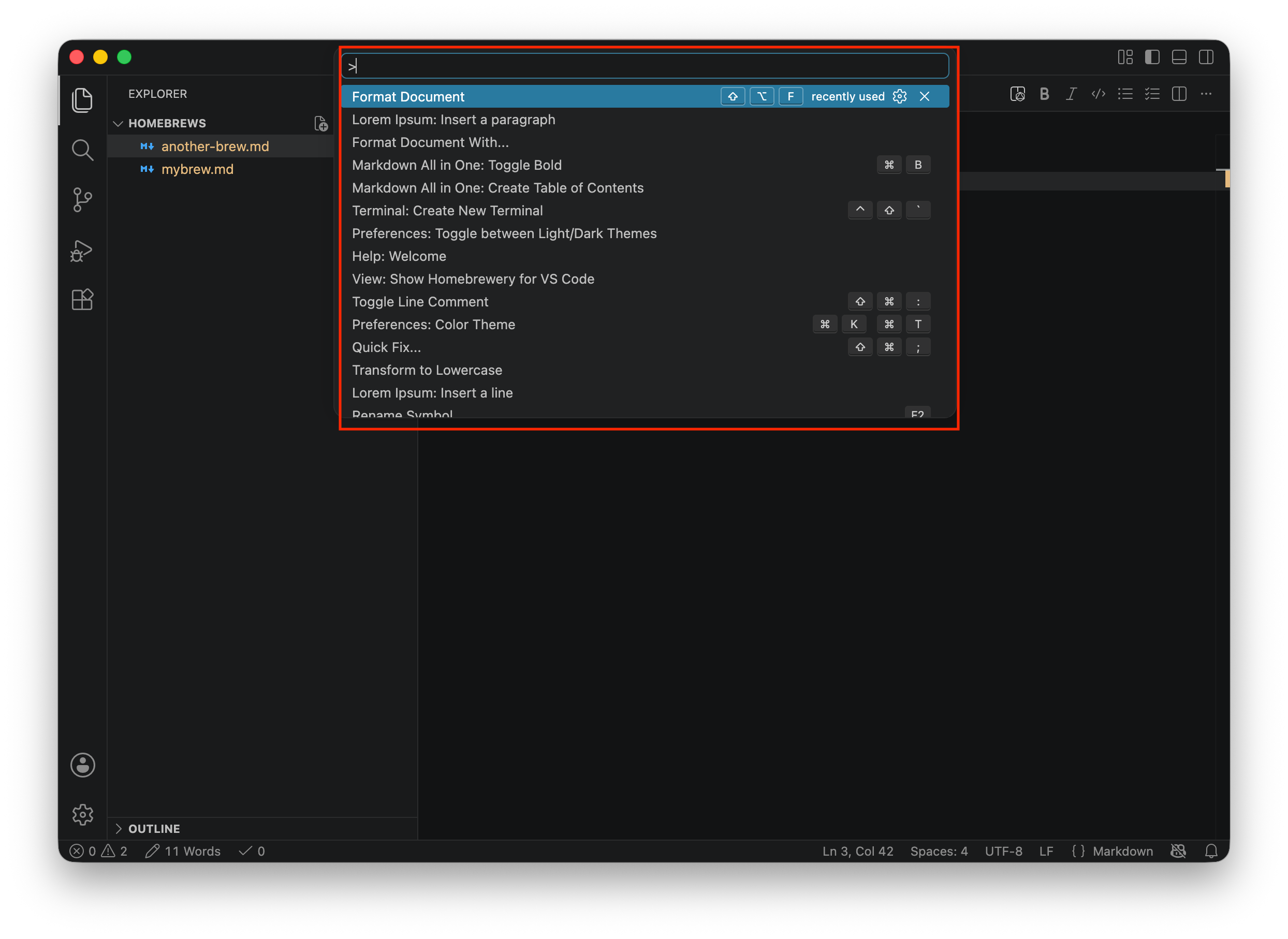This screenshot has width=1288, height=939.
Task: Open the notifications bell
Action: point(1211,851)
